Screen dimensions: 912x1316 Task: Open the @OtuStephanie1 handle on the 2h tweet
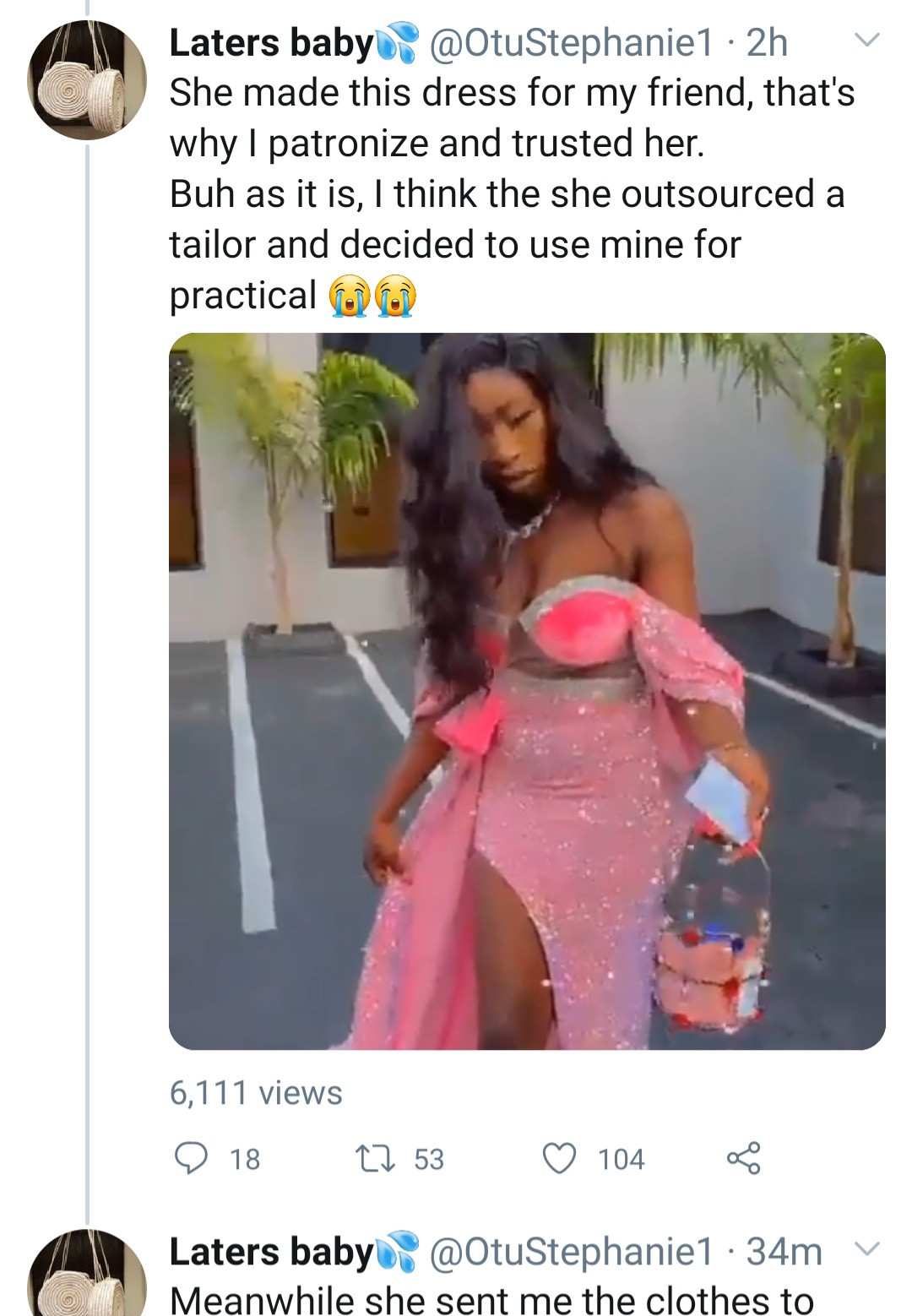pos(572,43)
